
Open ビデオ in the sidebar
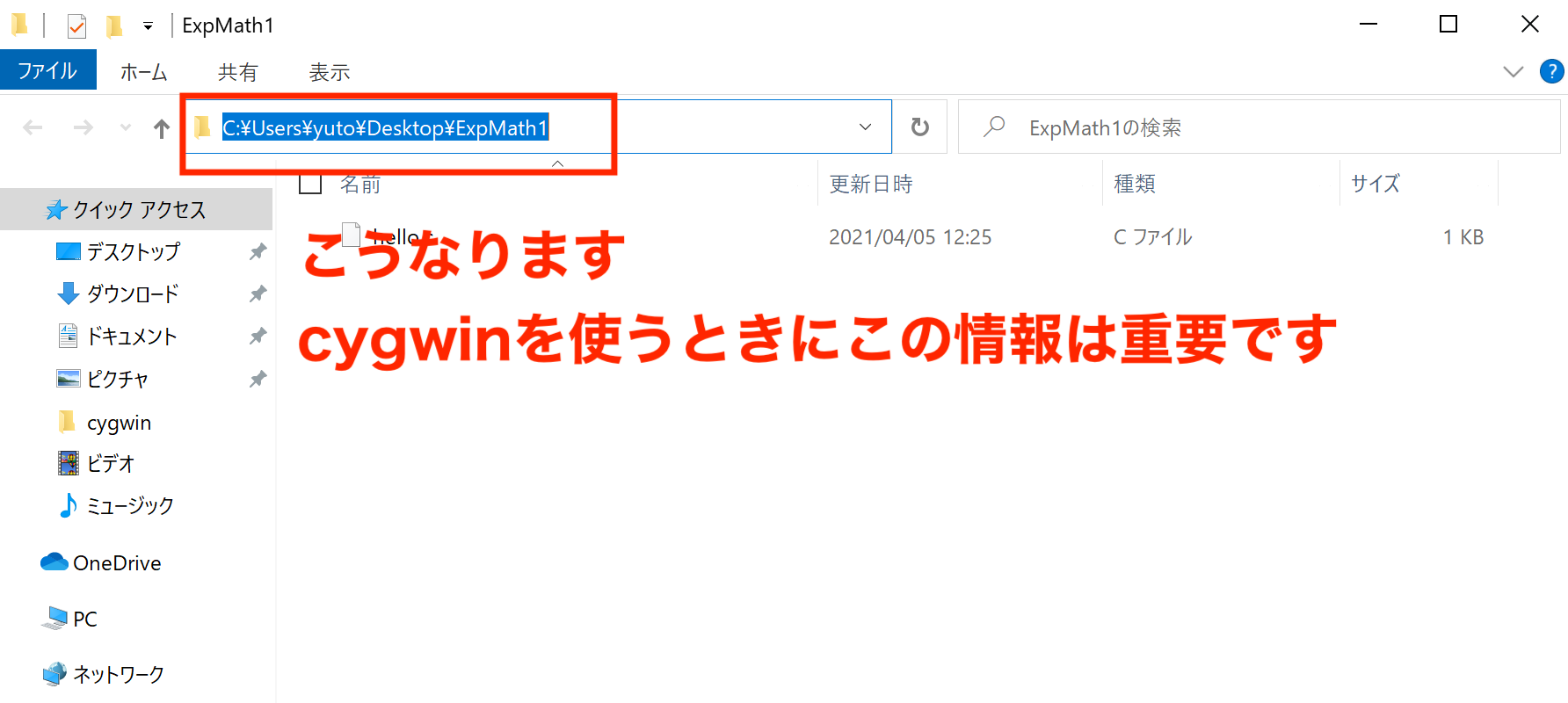tap(110, 463)
